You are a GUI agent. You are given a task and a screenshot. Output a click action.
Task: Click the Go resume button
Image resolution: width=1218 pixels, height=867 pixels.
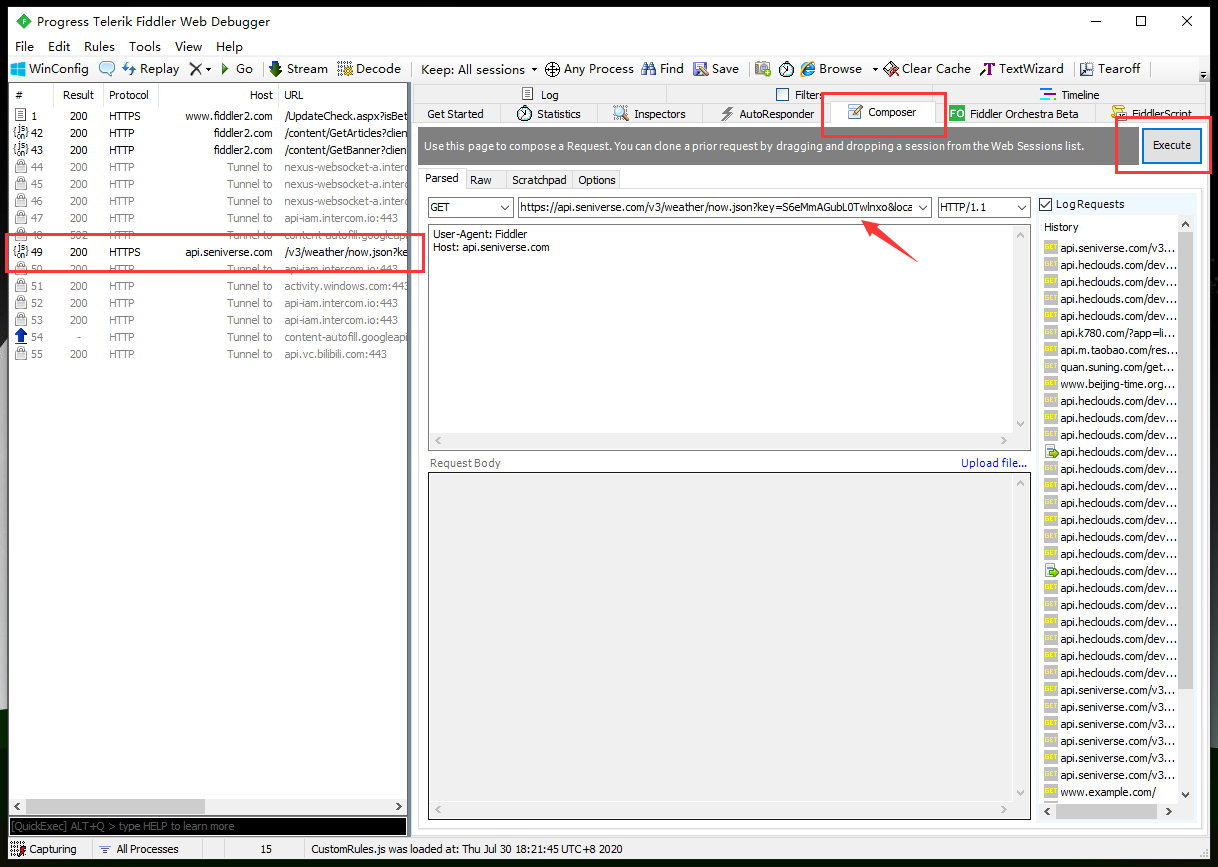tap(236, 69)
